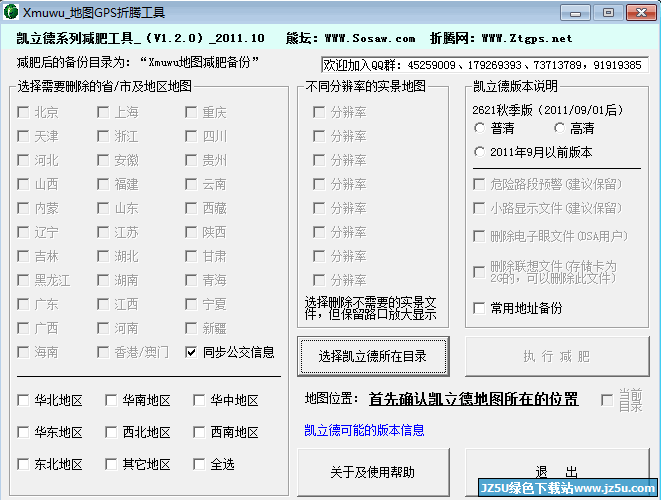Check the 甘肃 checkbox
The height and width of the screenshot is (500, 661).
point(191,256)
